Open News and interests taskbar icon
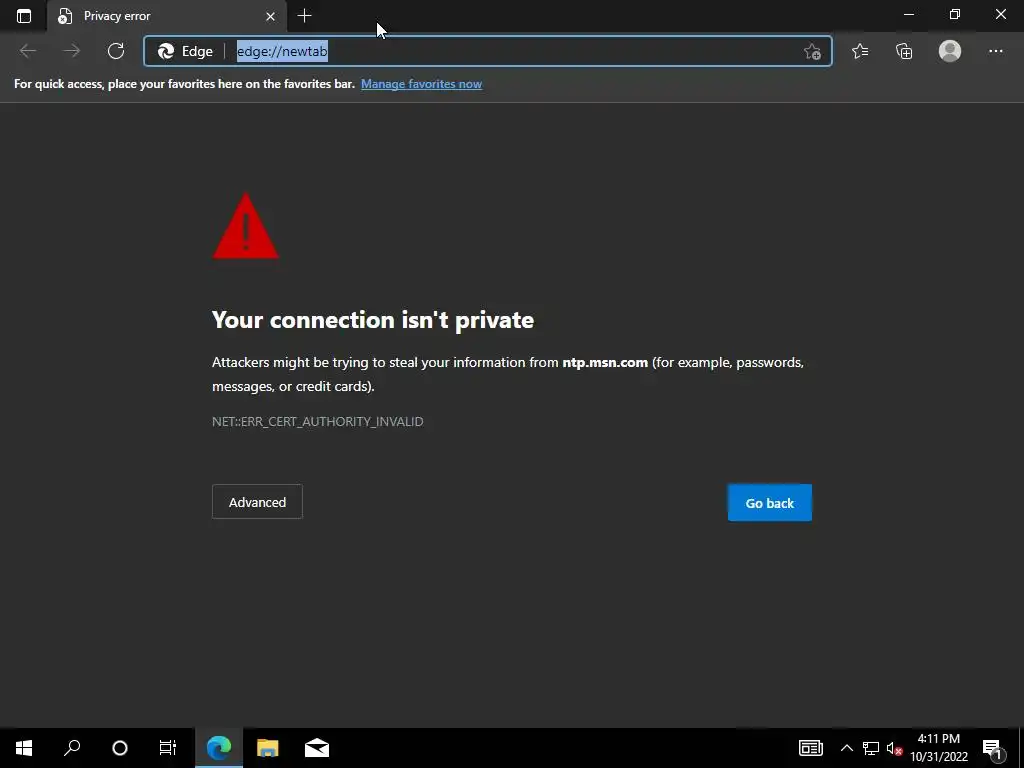1024x768 pixels. pos(810,748)
